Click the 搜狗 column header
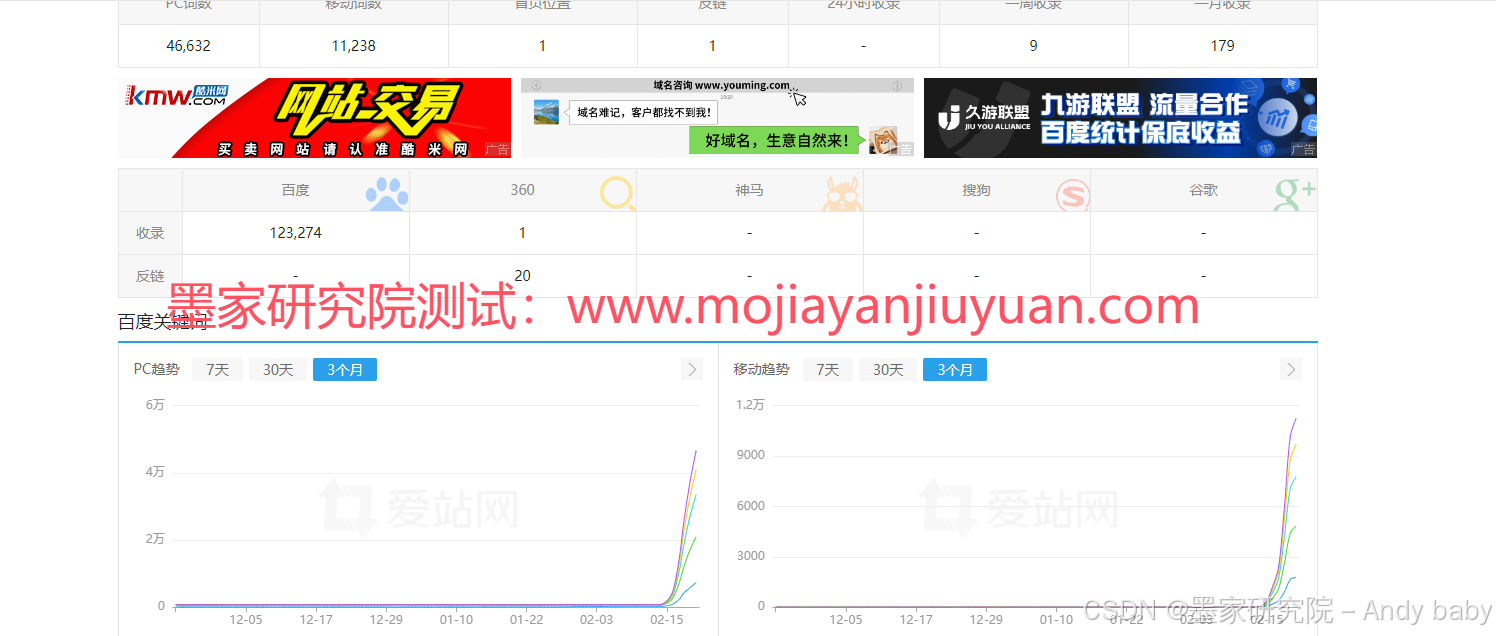The image size is (1496, 636). [x=976, y=190]
